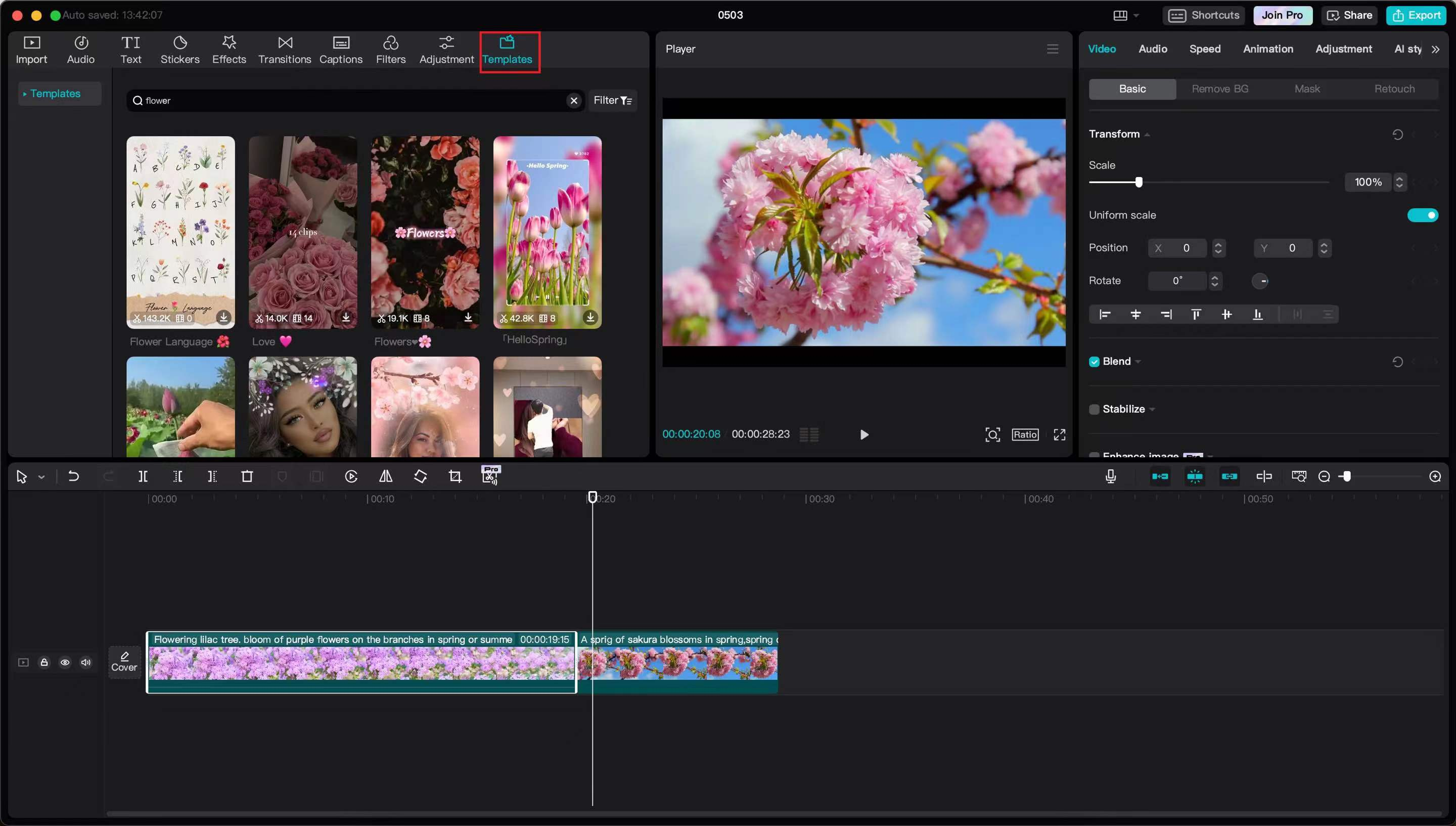Select the Remove BG tab
The width and height of the screenshot is (1456, 826).
pos(1219,89)
